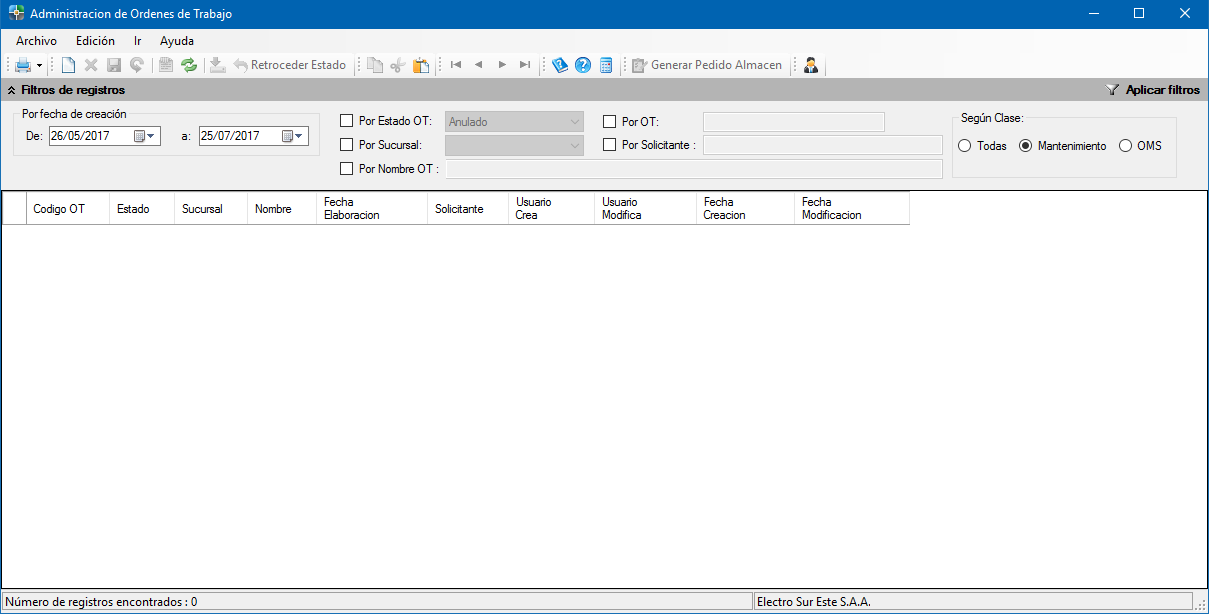The image size is (1209, 614).
Task: Refresh the records with green arrows icon
Action: (189, 65)
